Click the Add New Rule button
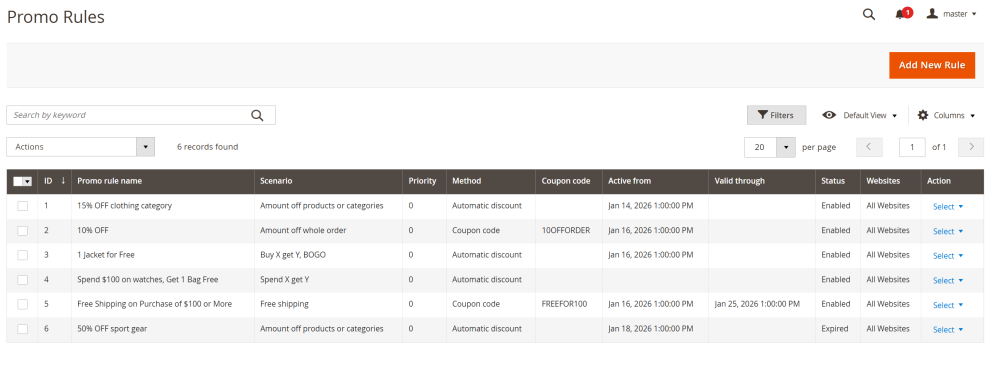The height and width of the screenshot is (368, 1000). (x=932, y=65)
